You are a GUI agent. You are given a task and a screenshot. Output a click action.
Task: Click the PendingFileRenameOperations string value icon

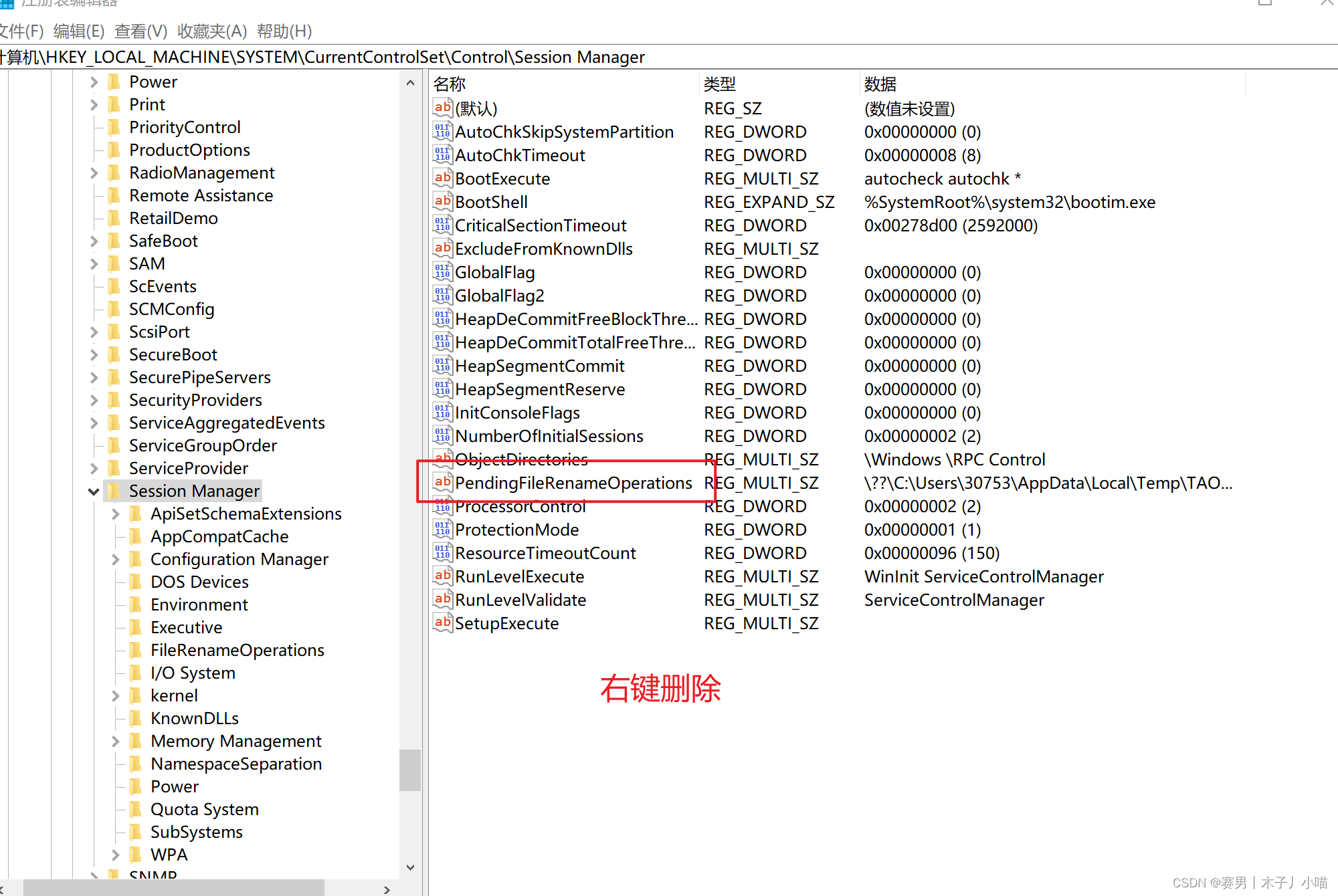pyautogui.click(x=442, y=482)
